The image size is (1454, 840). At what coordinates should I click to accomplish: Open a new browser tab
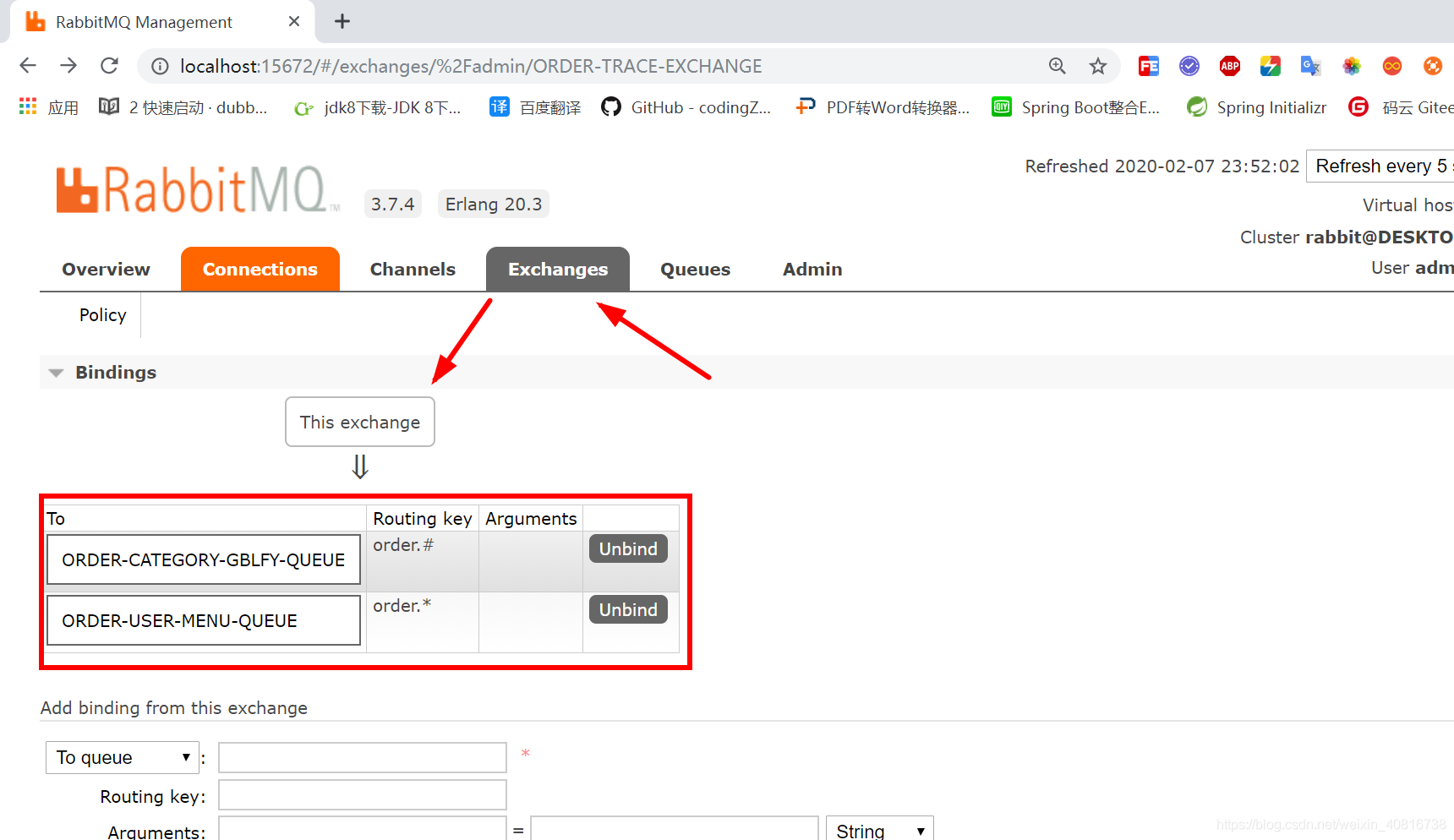click(x=342, y=21)
